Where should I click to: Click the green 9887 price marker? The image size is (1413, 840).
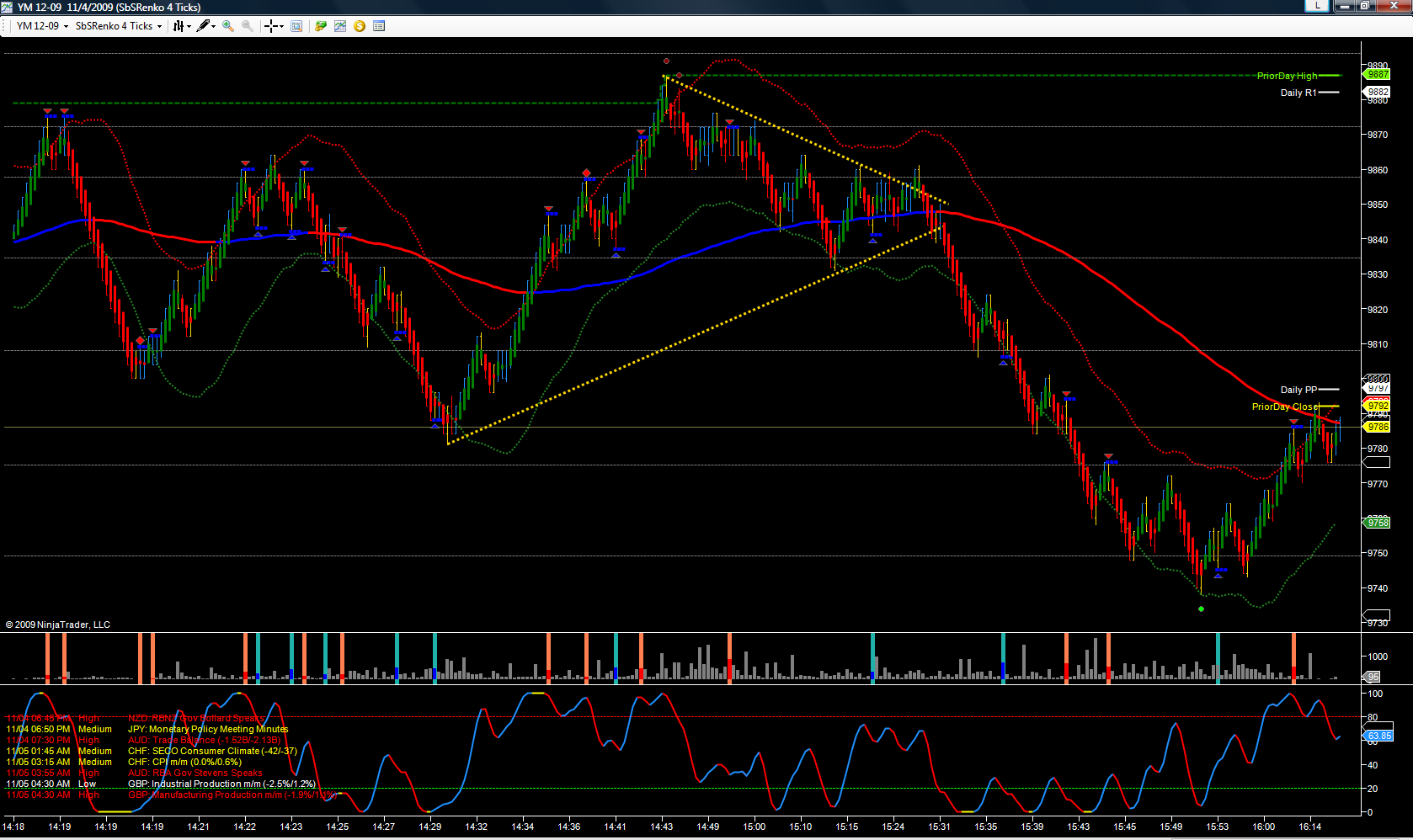1378,75
